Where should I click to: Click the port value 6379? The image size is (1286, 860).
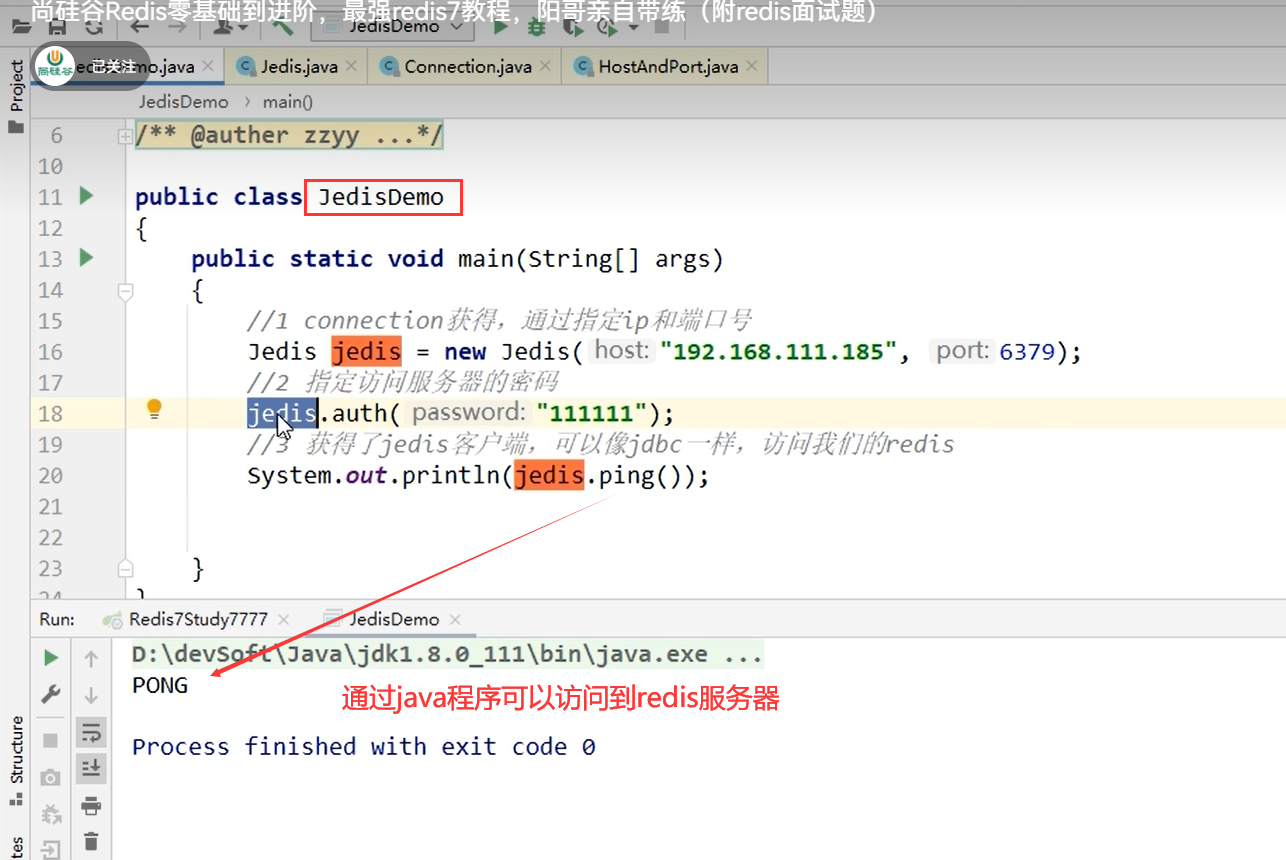click(x=1027, y=351)
